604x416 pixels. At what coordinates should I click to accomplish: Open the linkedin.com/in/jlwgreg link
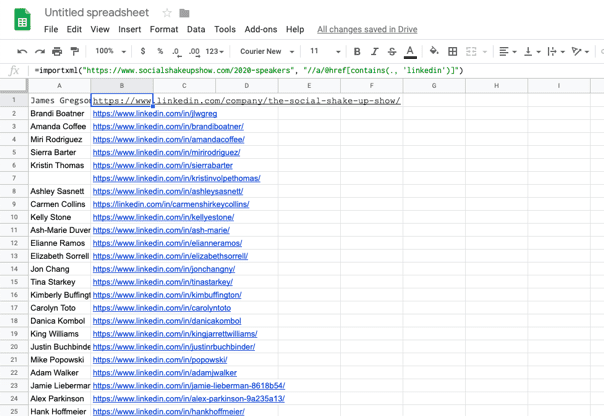click(155, 114)
